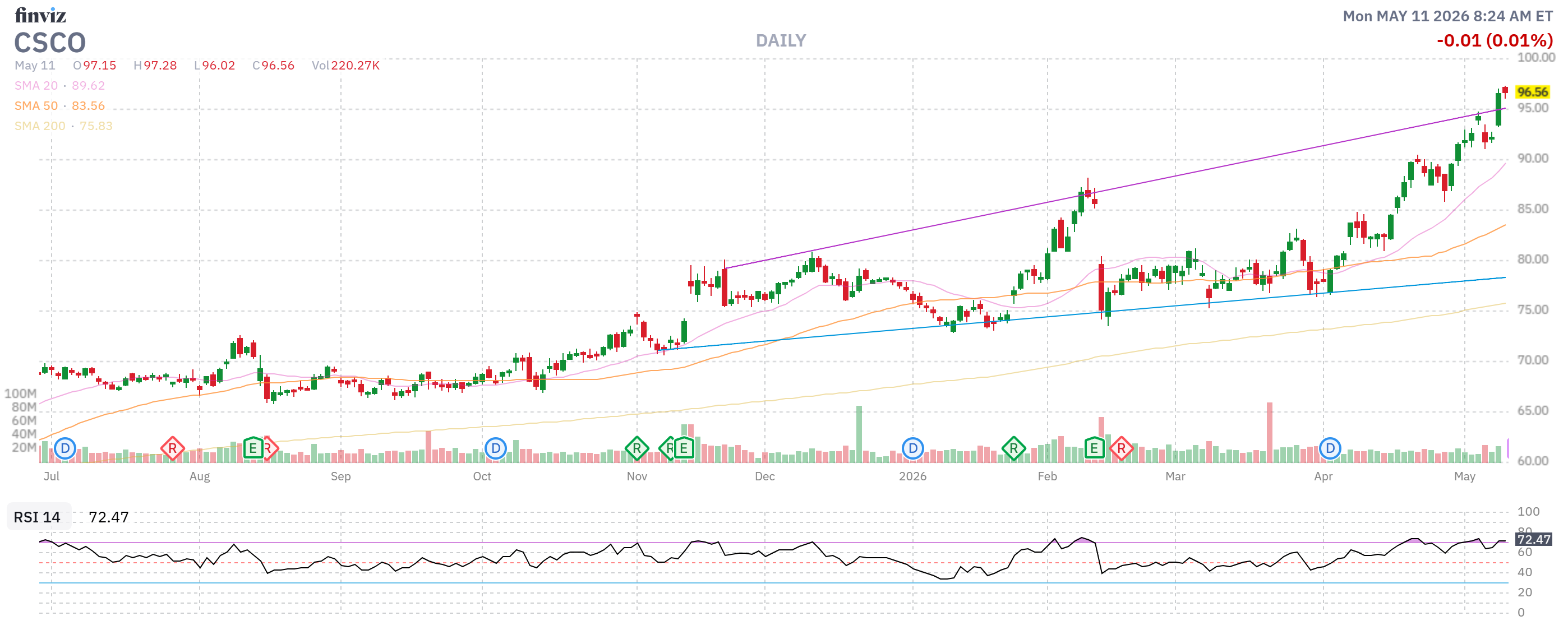Click the CSCO ticker symbol
This screenshot has width=1568, height=630.
50,43
